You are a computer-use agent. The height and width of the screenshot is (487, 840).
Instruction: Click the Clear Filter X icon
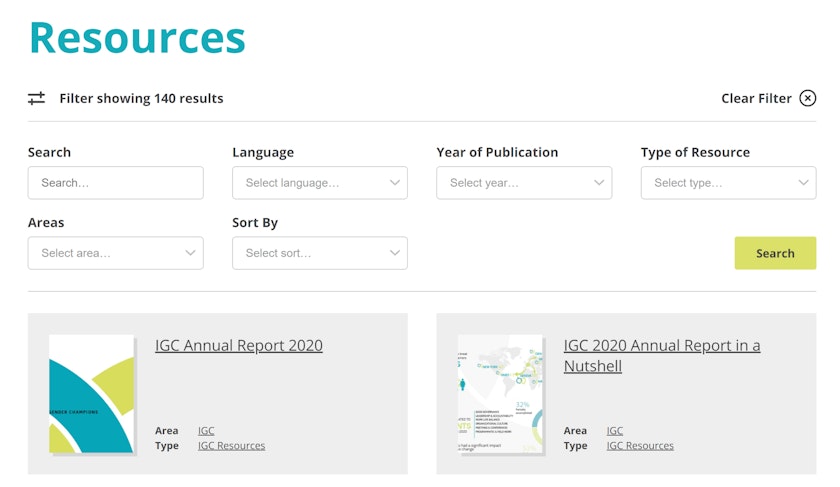tap(807, 98)
